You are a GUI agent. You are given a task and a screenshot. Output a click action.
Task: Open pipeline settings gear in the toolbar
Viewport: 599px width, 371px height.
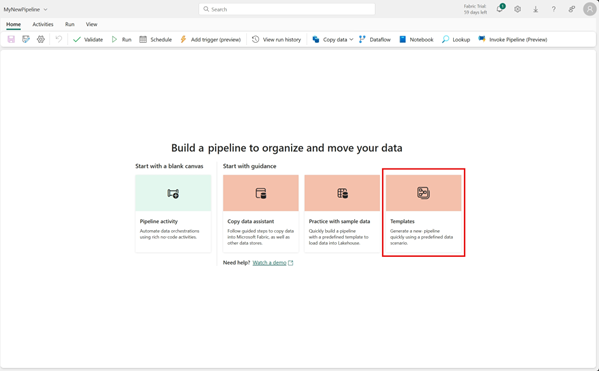(40, 39)
